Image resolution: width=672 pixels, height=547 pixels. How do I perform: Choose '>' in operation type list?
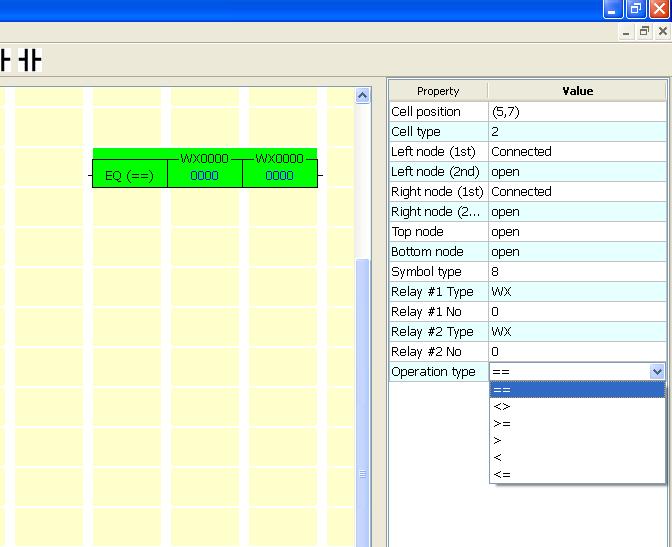point(577,440)
